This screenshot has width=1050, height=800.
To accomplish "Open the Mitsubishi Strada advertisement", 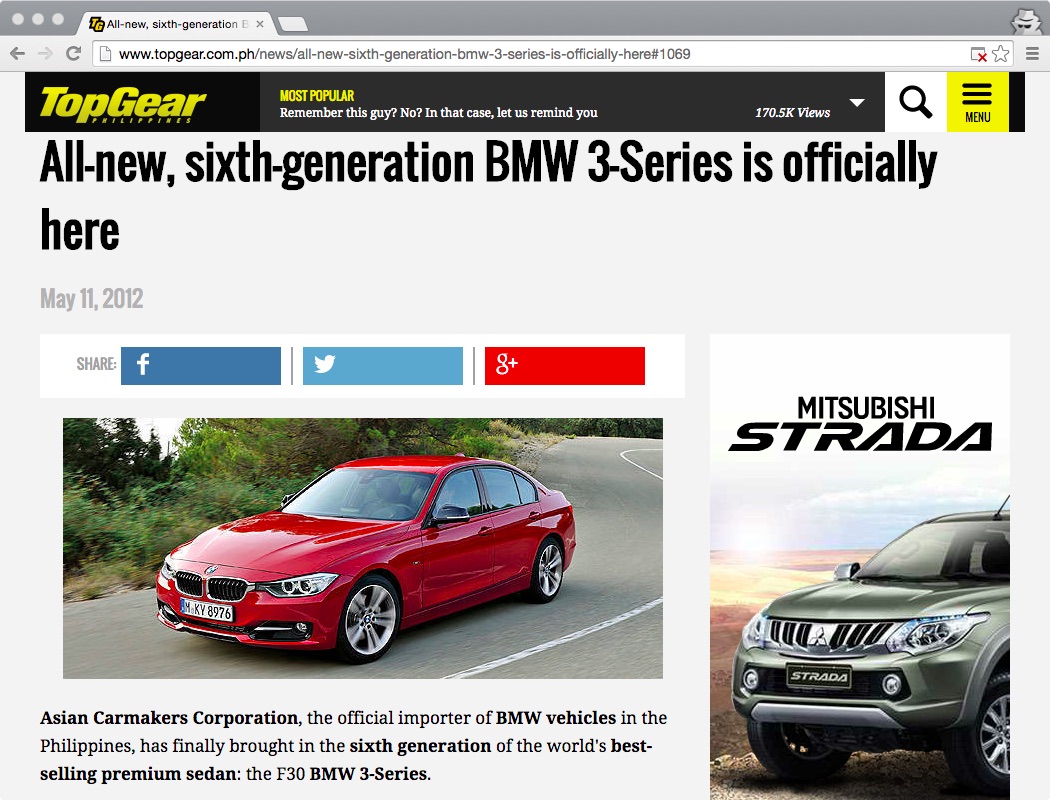I will tap(860, 567).
